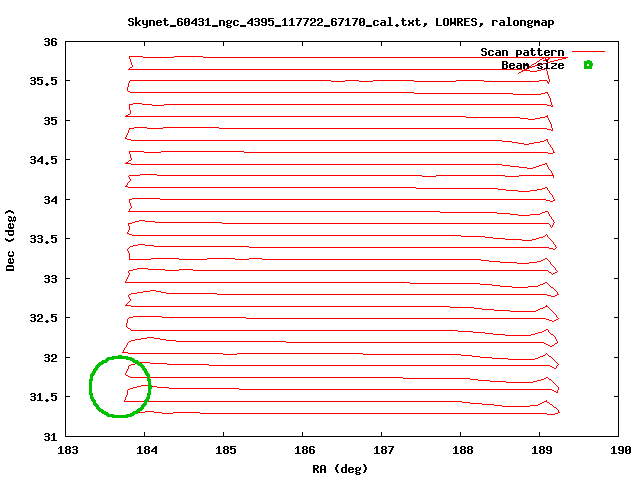Click the y-axis tick label 35.5
The image size is (640, 480).
43,81
